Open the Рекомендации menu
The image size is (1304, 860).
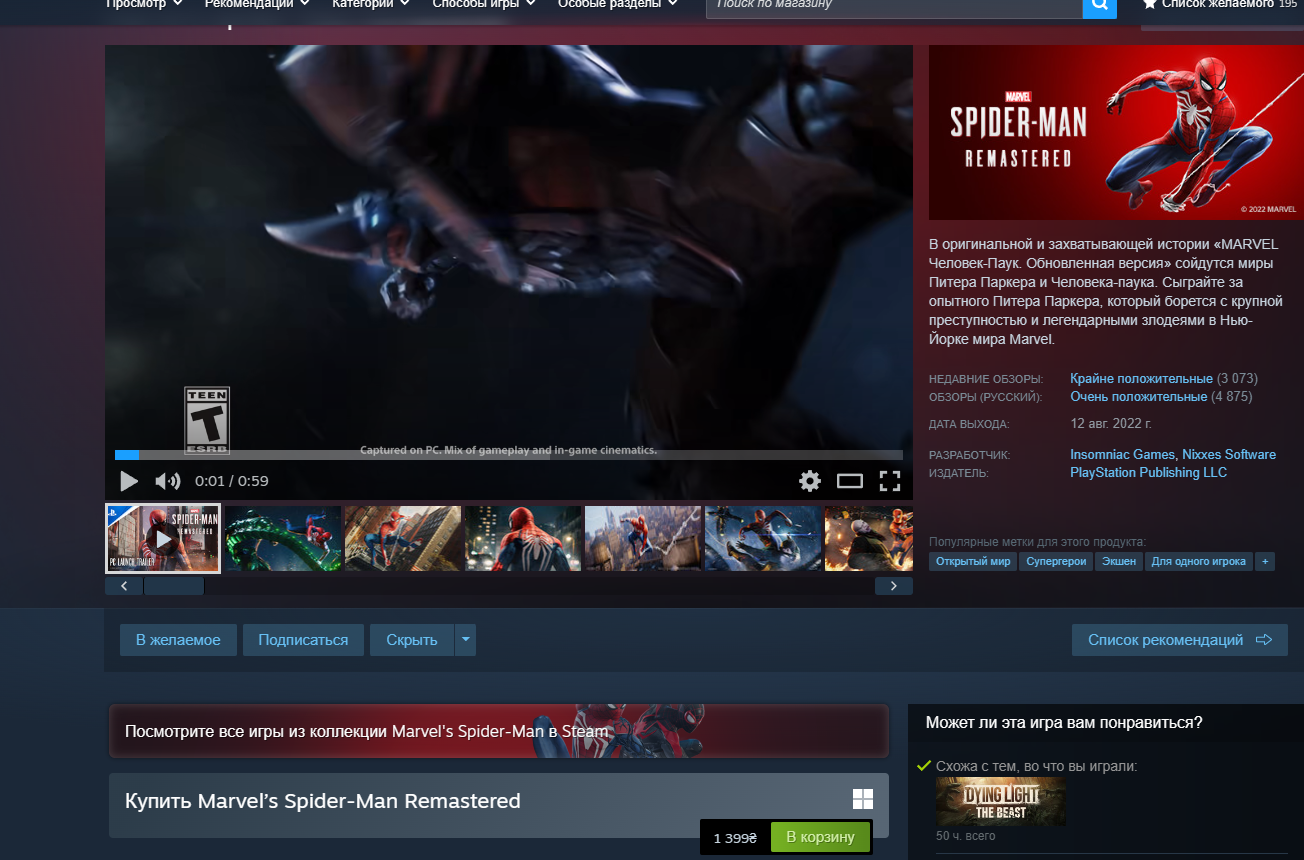tap(258, 4)
